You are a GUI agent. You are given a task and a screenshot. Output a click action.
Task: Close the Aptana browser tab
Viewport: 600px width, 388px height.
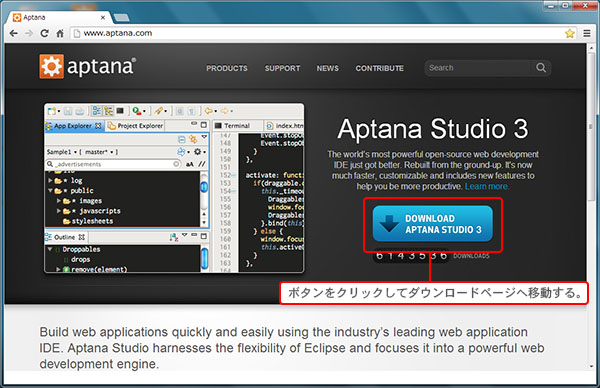(103, 17)
